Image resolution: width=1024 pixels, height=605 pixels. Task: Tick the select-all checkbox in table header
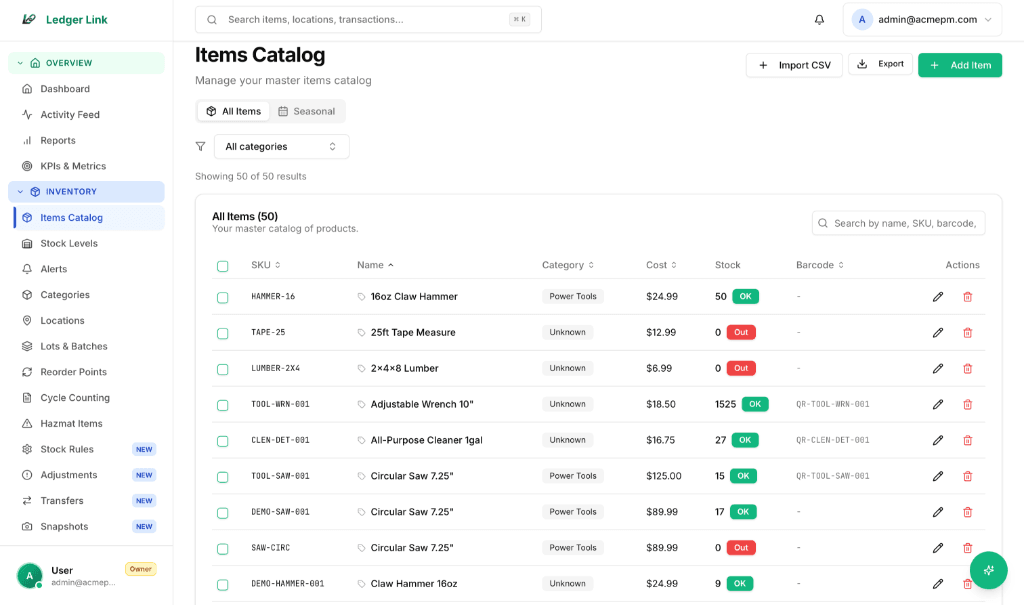(222, 265)
